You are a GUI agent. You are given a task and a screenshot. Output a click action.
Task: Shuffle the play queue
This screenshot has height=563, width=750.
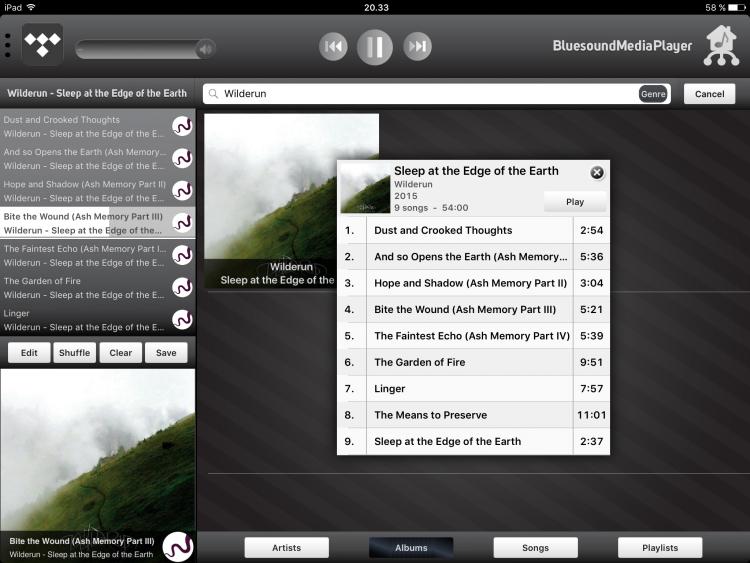pos(75,353)
